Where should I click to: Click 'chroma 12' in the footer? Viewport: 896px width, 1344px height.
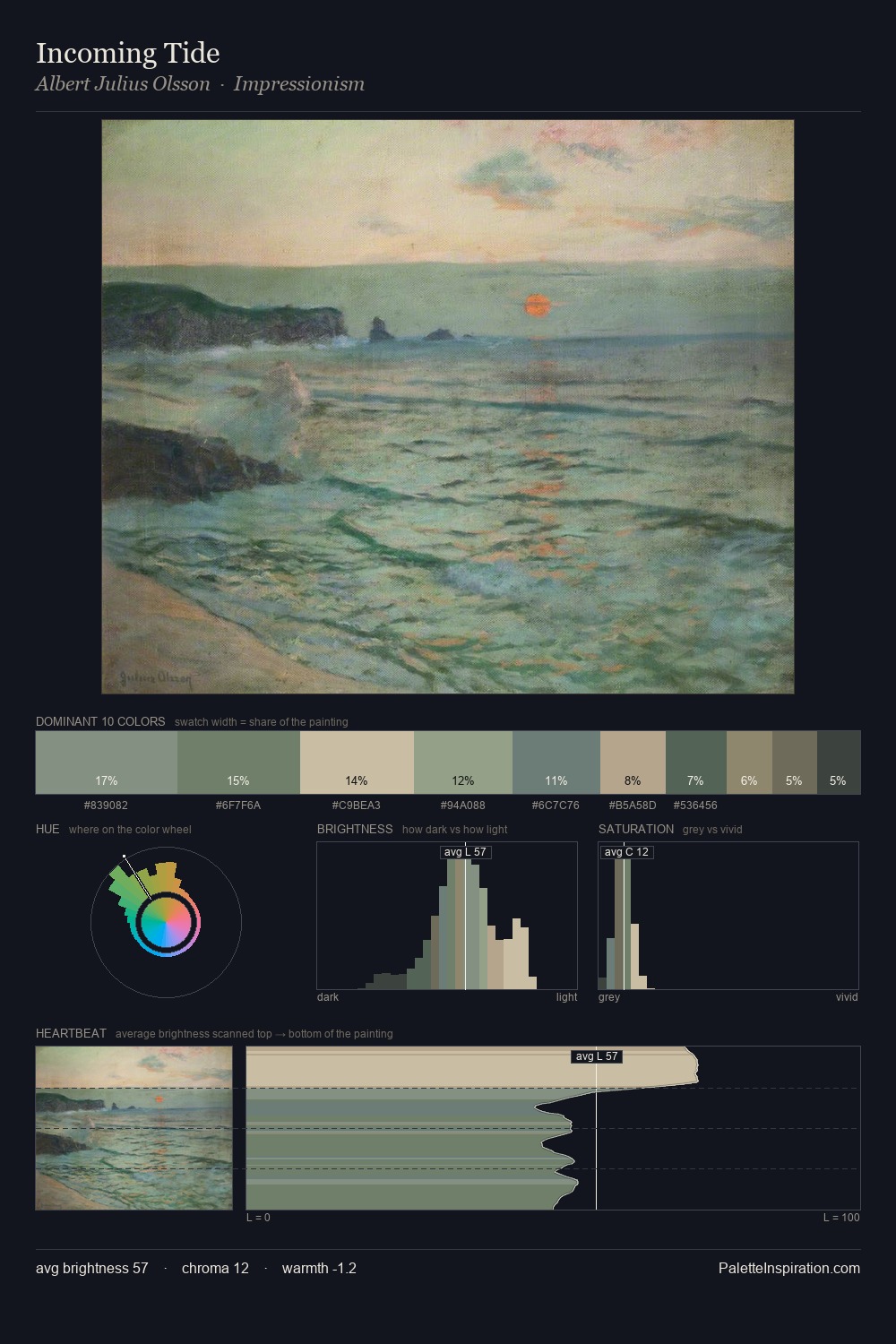[215, 1268]
